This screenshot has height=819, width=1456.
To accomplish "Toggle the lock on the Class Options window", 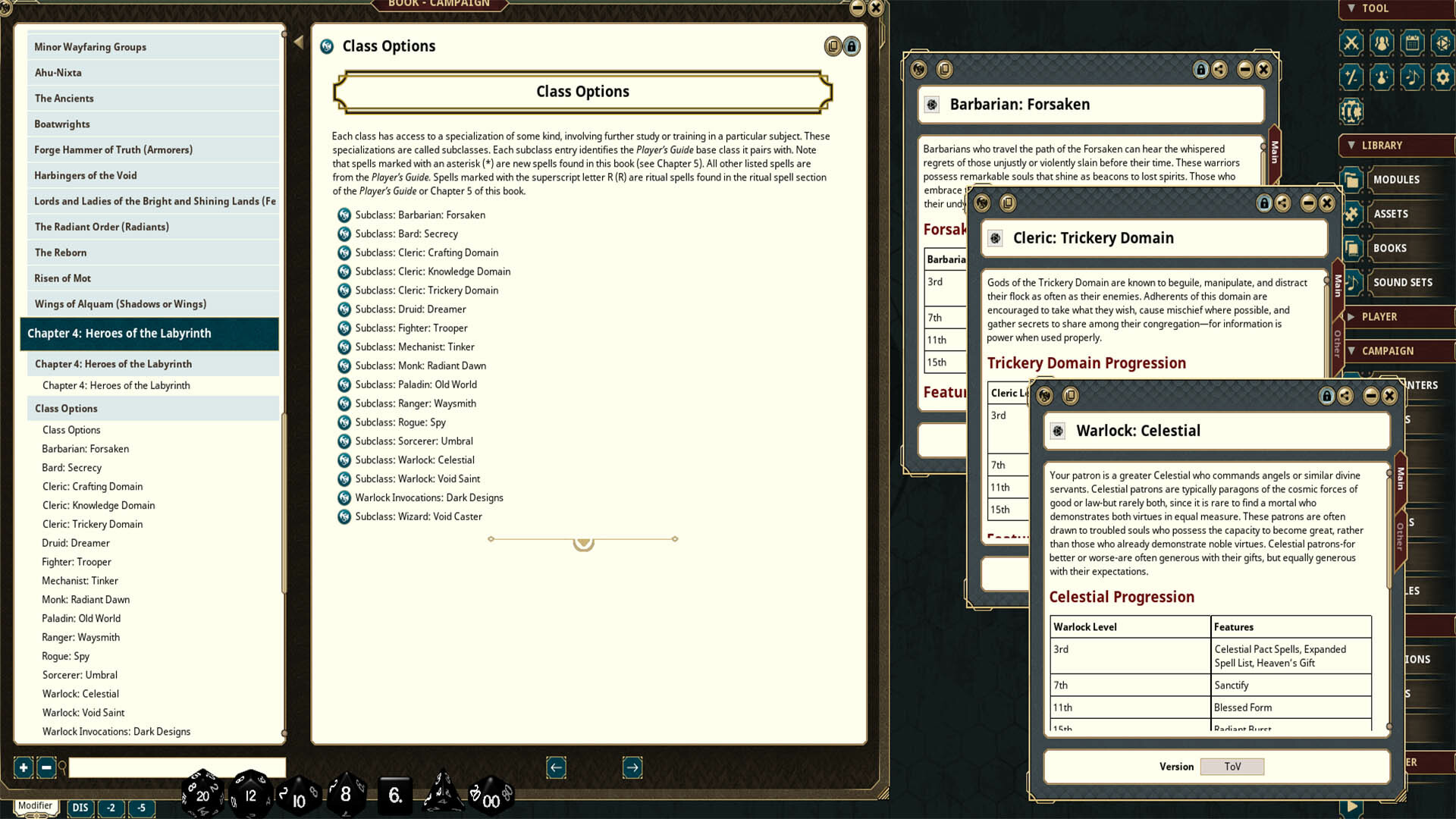I will click(x=852, y=46).
